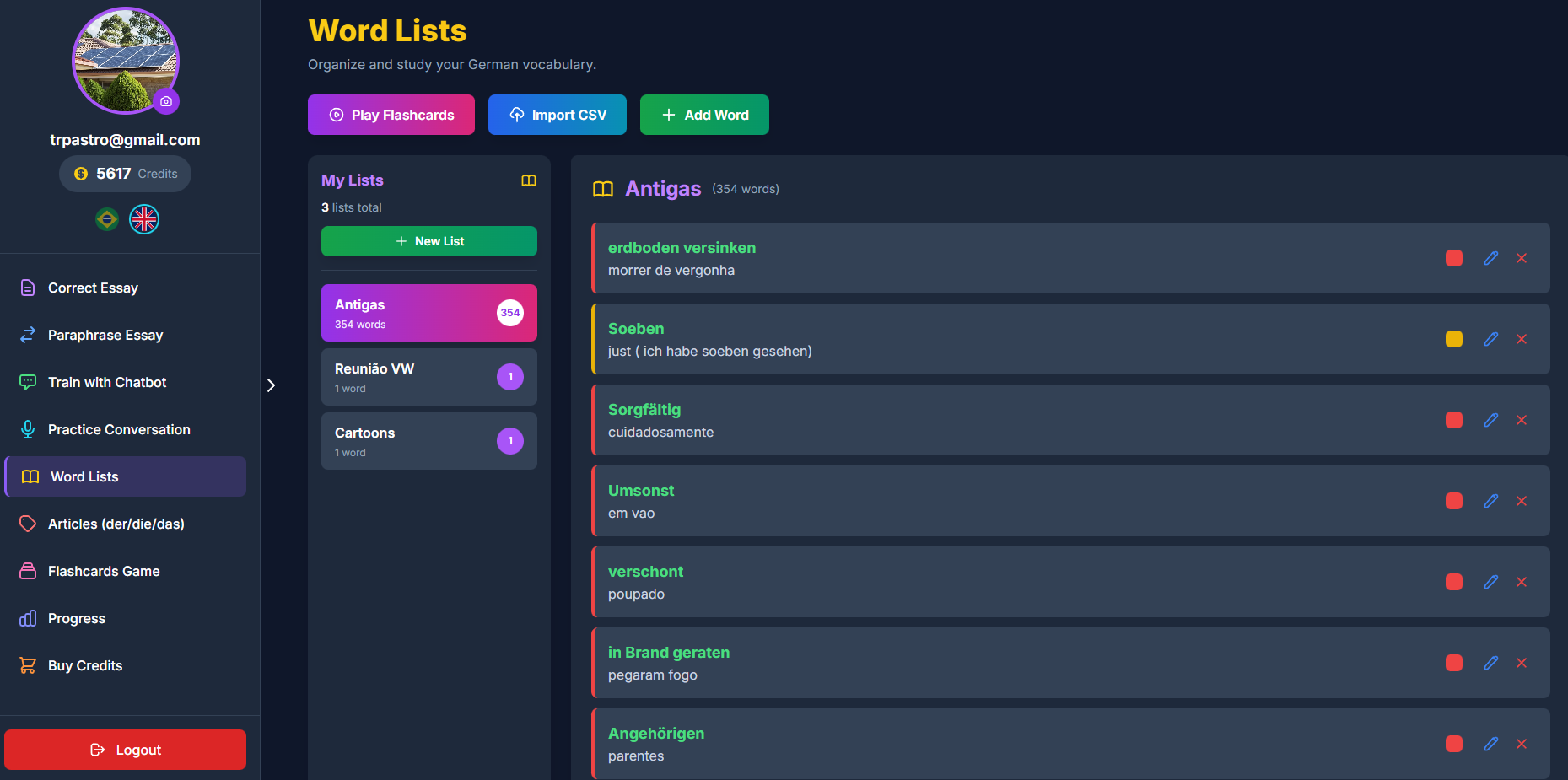The image size is (1568, 780).
Task: Select the Paraphrase Essay arrows icon
Action: coord(28,335)
